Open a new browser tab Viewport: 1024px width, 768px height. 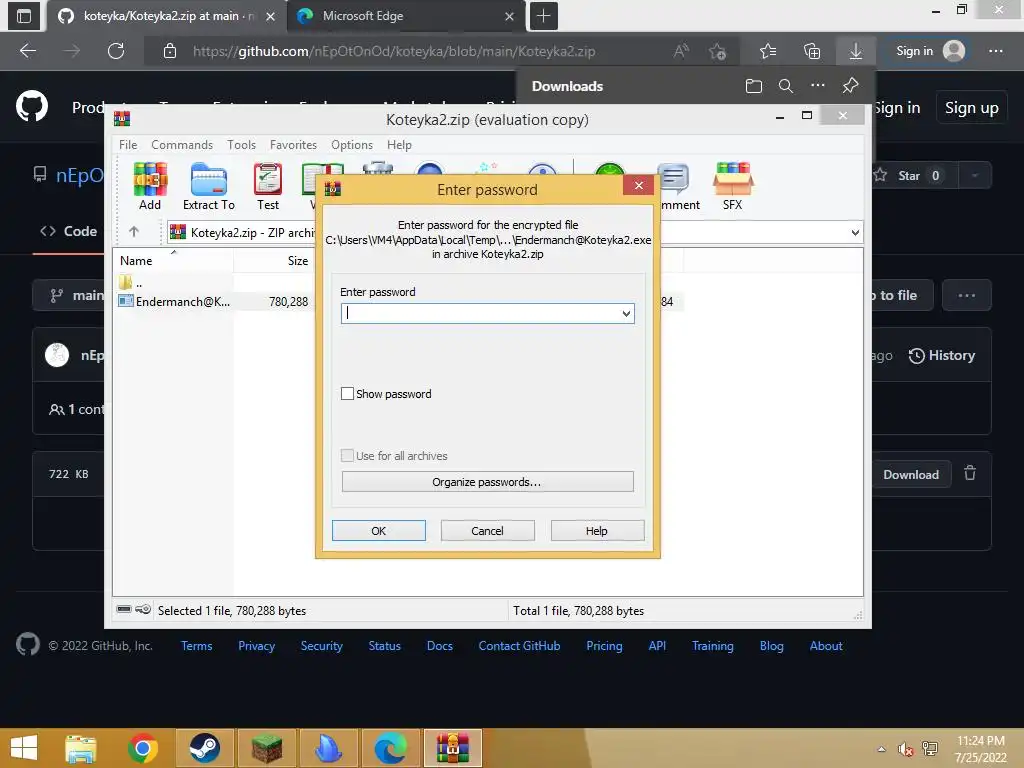tap(543, 16)
